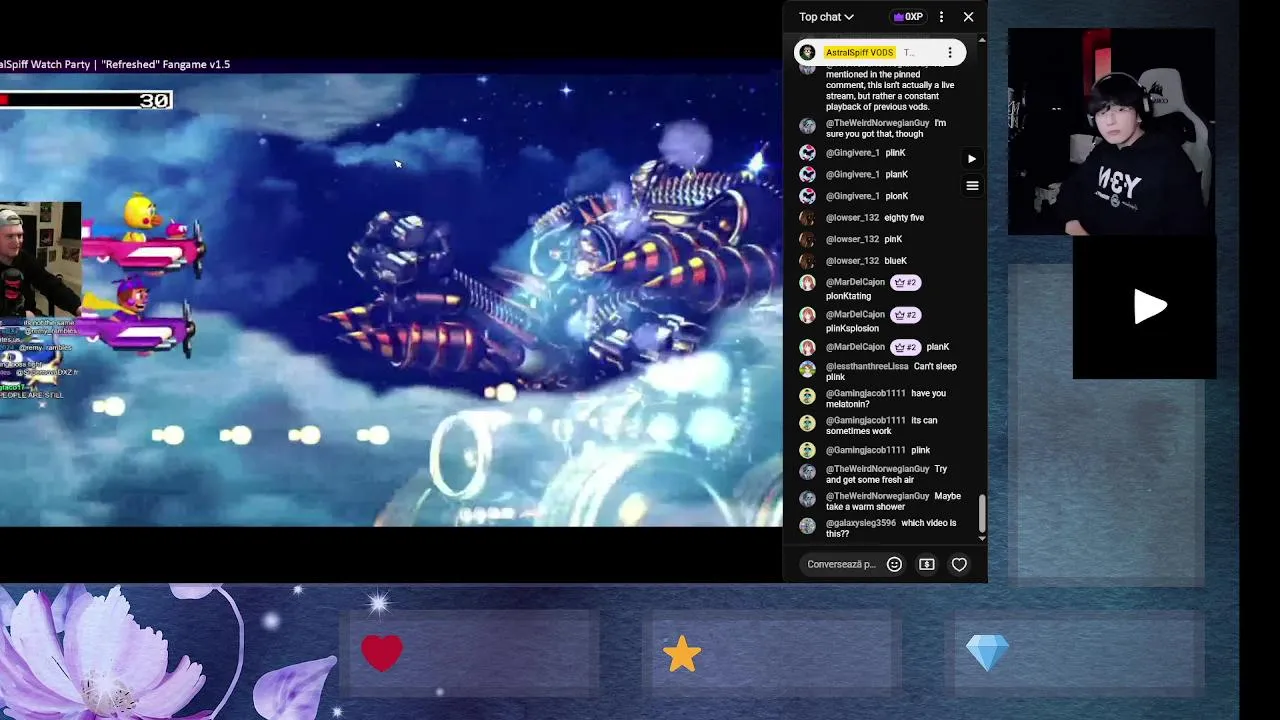Click the #2 badge above "plonKtating"

pos(904,283)
